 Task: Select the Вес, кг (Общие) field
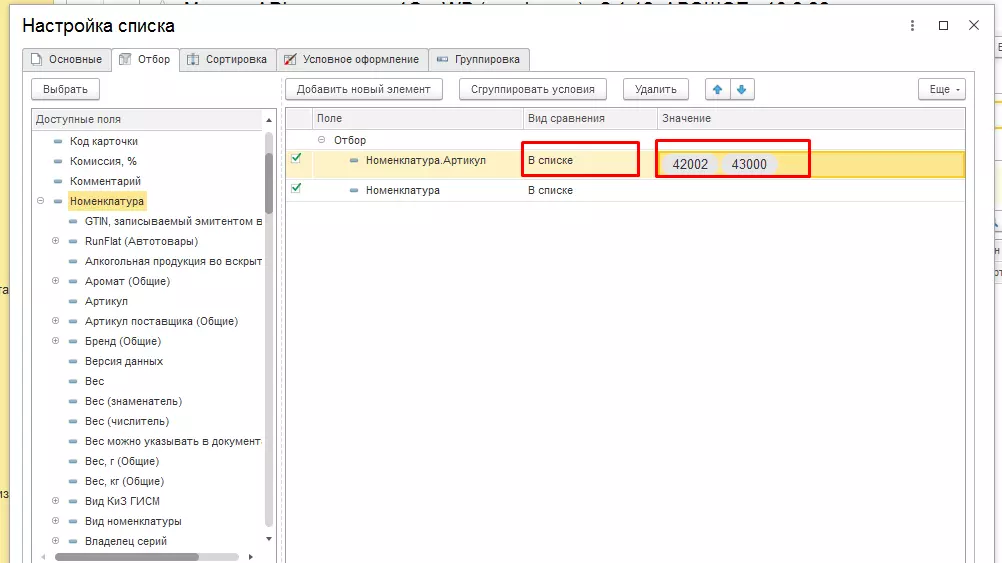pyautogui.click(x=125, y=481)
